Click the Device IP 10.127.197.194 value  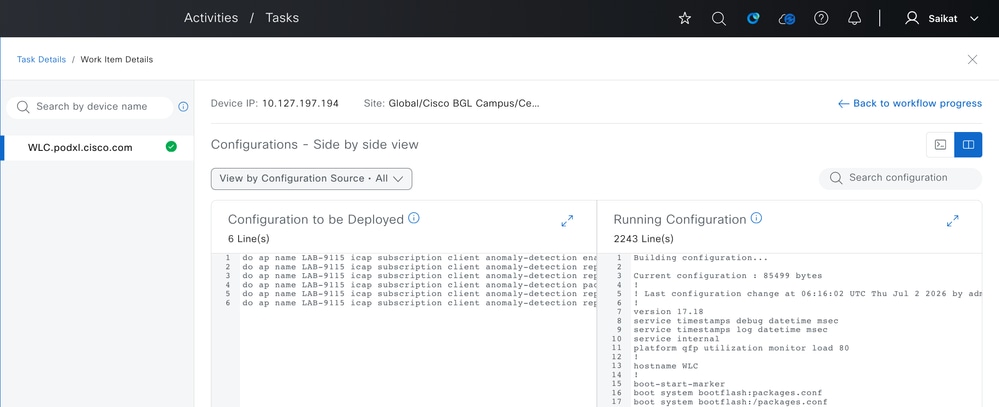pyautogui.click(x=300, y=103)
